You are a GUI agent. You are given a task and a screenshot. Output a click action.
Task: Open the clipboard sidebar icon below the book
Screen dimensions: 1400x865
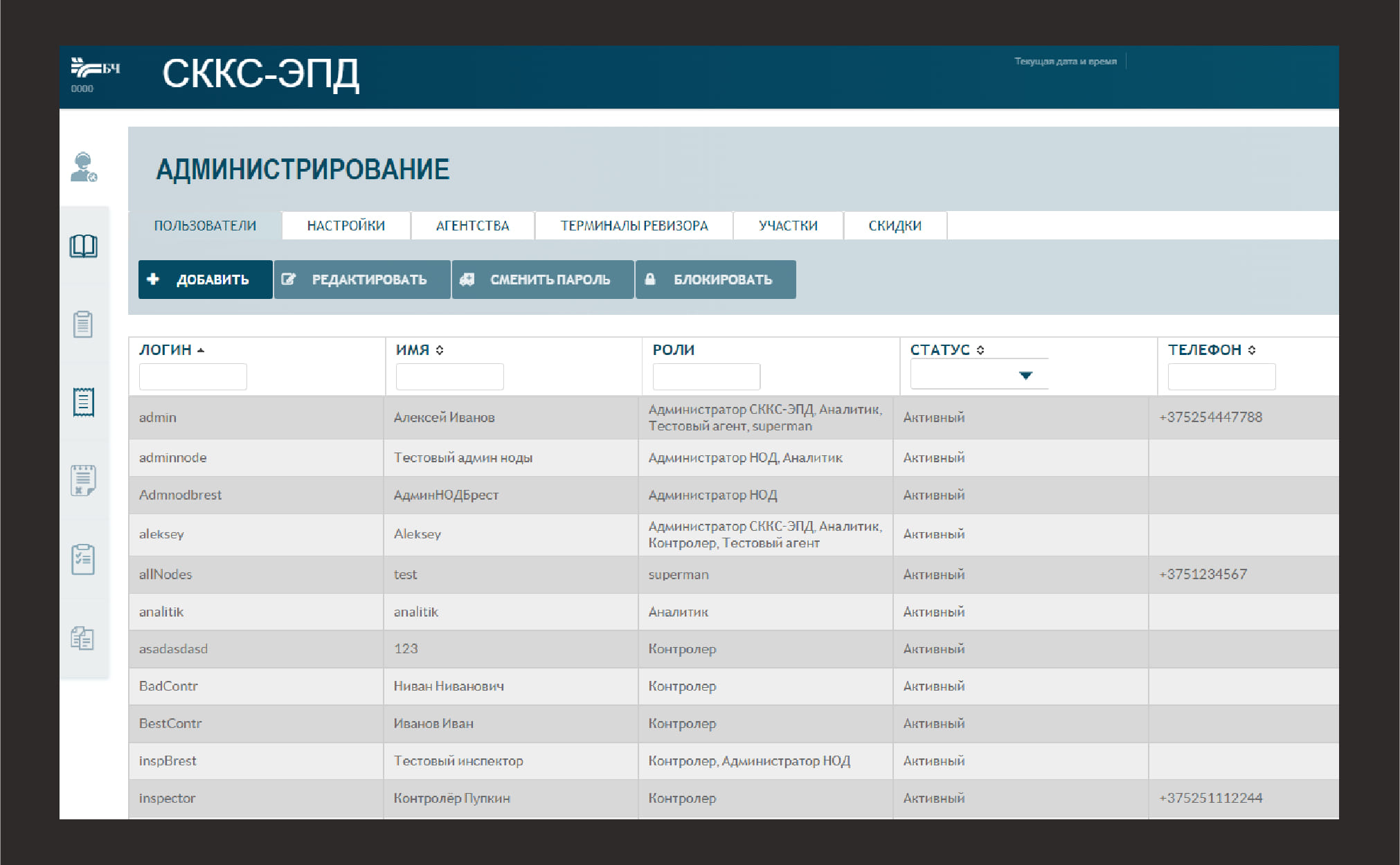83,324
